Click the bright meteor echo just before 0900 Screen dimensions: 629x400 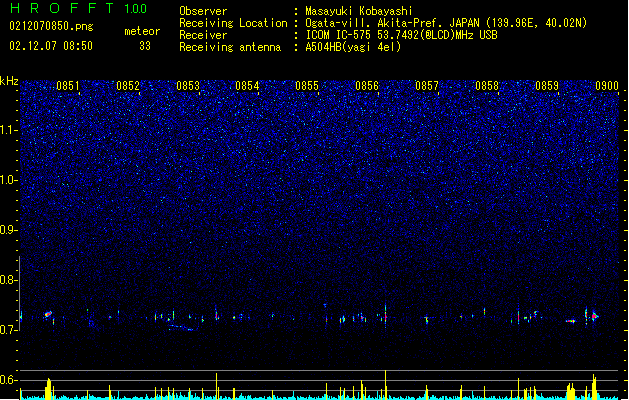tap(595, 316)
